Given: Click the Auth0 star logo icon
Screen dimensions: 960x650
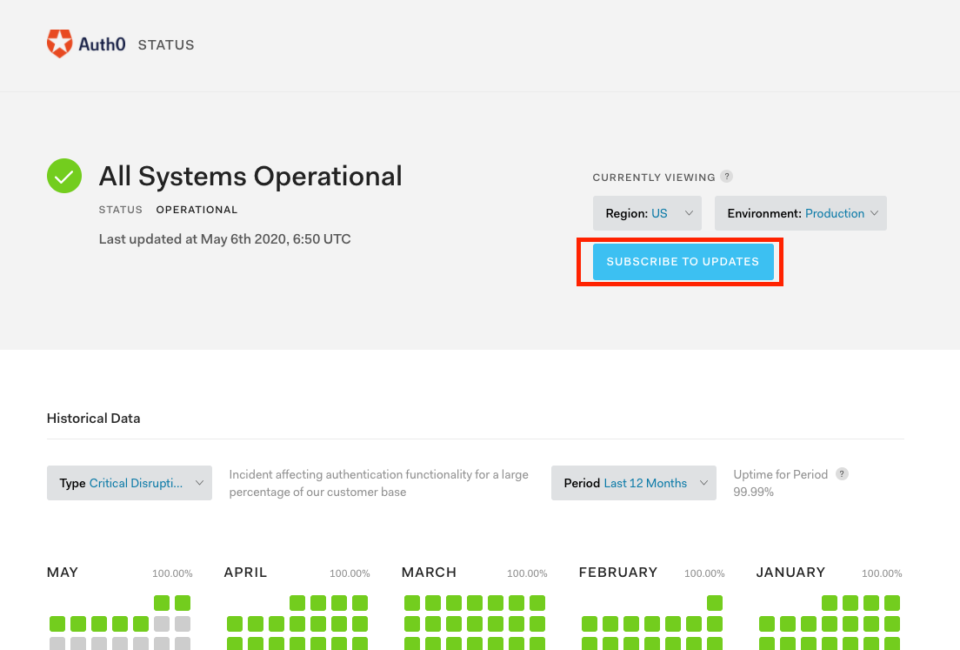Looking at the screenshot, I should (x=62, y=44).
